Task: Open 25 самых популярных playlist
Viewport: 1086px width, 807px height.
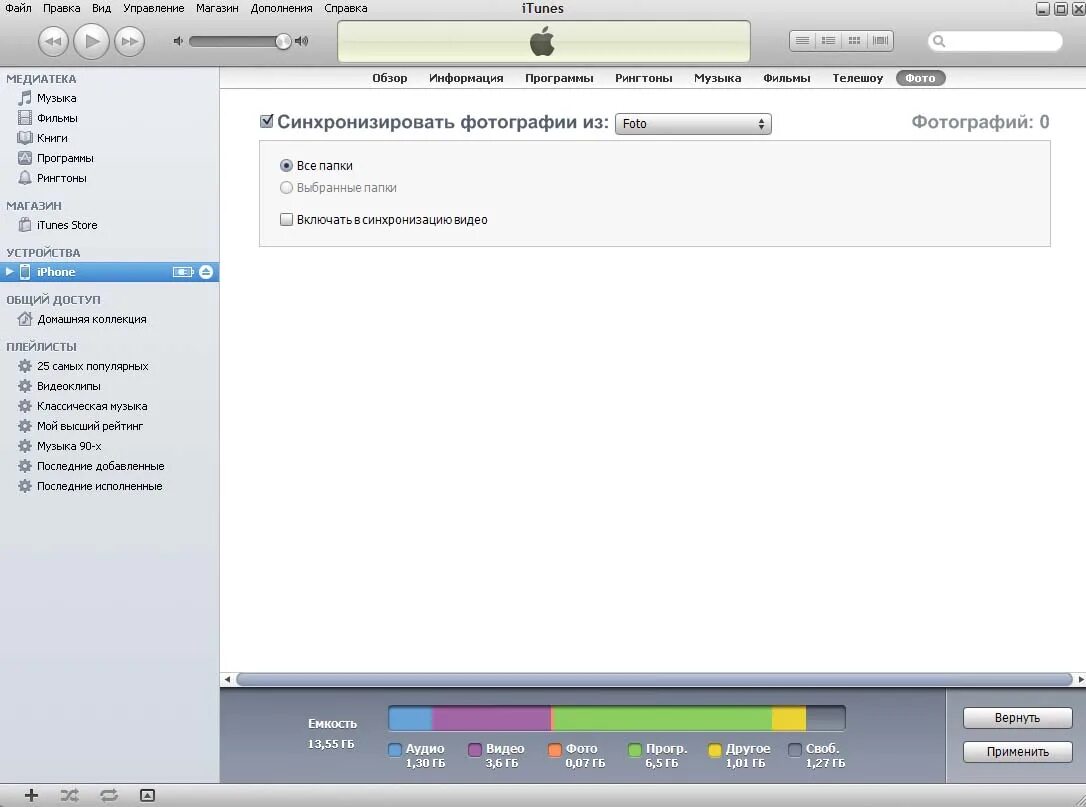Action: (x=92, y=366)
